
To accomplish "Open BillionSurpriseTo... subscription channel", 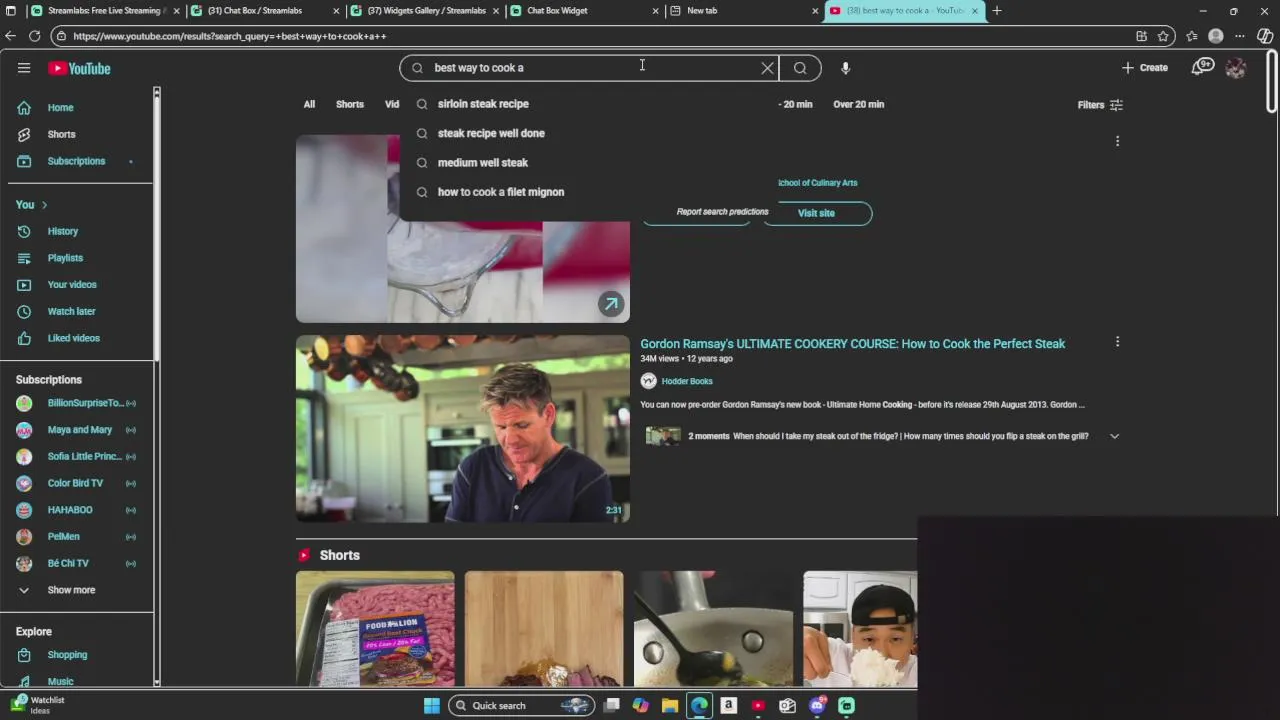I will tap(77, 403).
